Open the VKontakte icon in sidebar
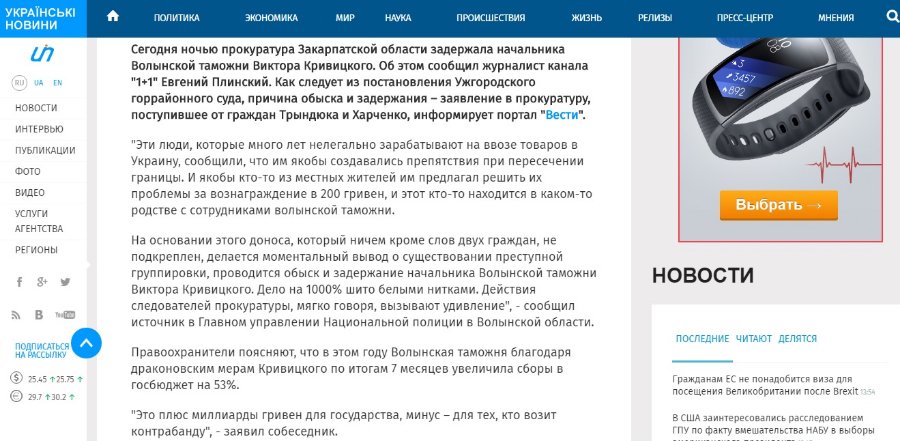Viewport: 900px width, 441px height. [39, 315]
